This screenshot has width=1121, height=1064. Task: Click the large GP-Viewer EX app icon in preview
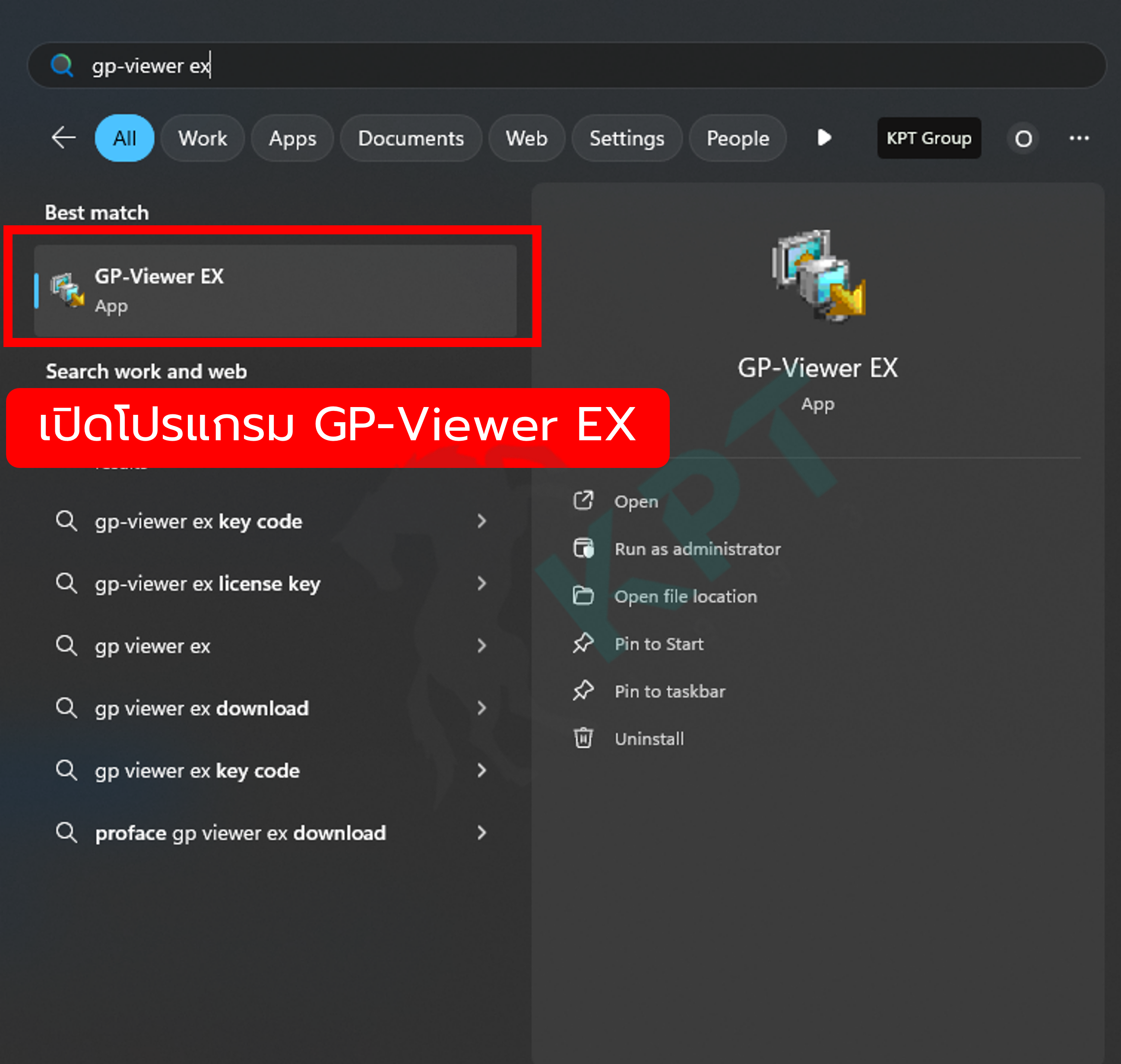[x=818, y=276]
